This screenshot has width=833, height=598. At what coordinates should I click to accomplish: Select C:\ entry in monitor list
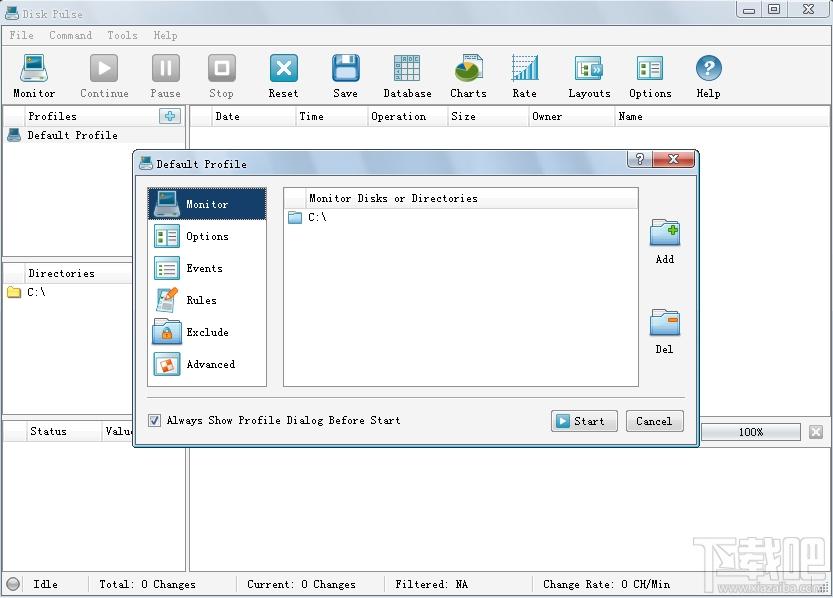[x=317, y=217]
